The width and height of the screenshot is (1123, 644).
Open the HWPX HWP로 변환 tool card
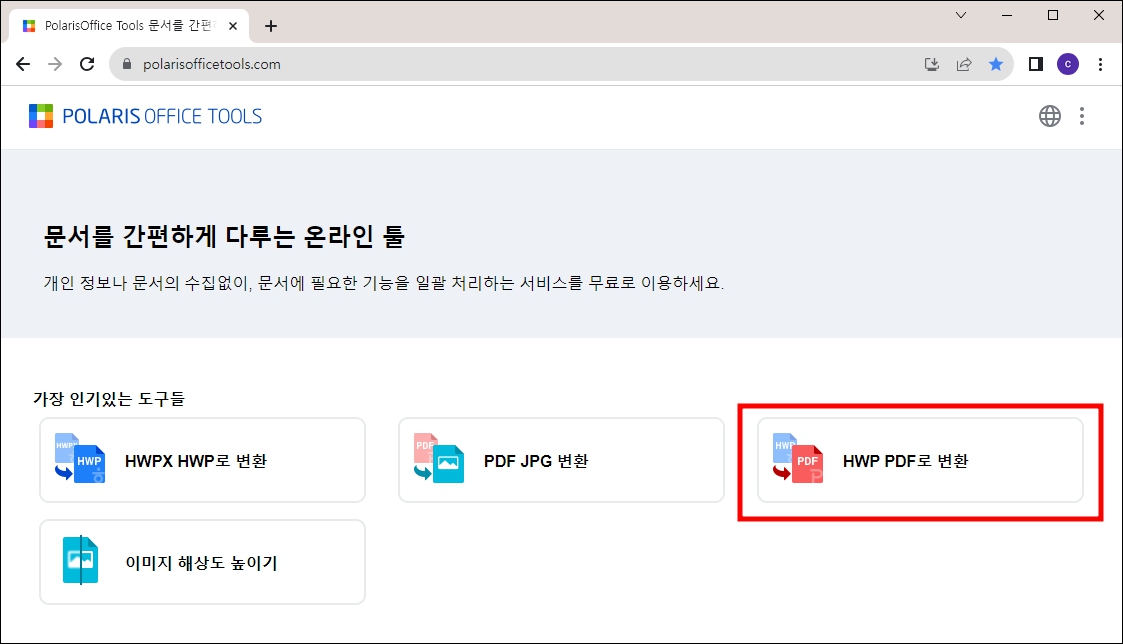pyautogui.click(x=203, y=460)
